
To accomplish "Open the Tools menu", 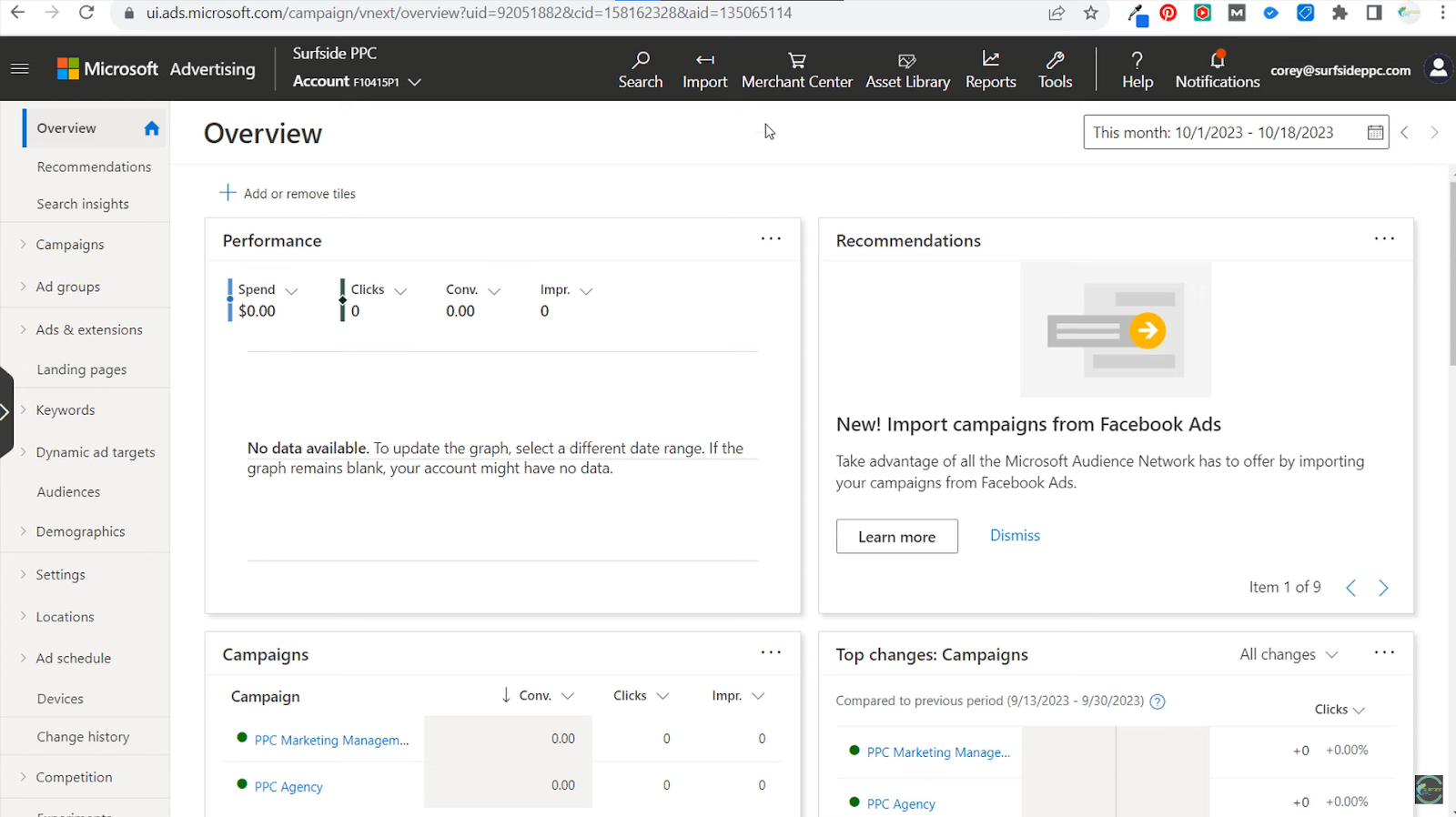I will [1056, 70].
